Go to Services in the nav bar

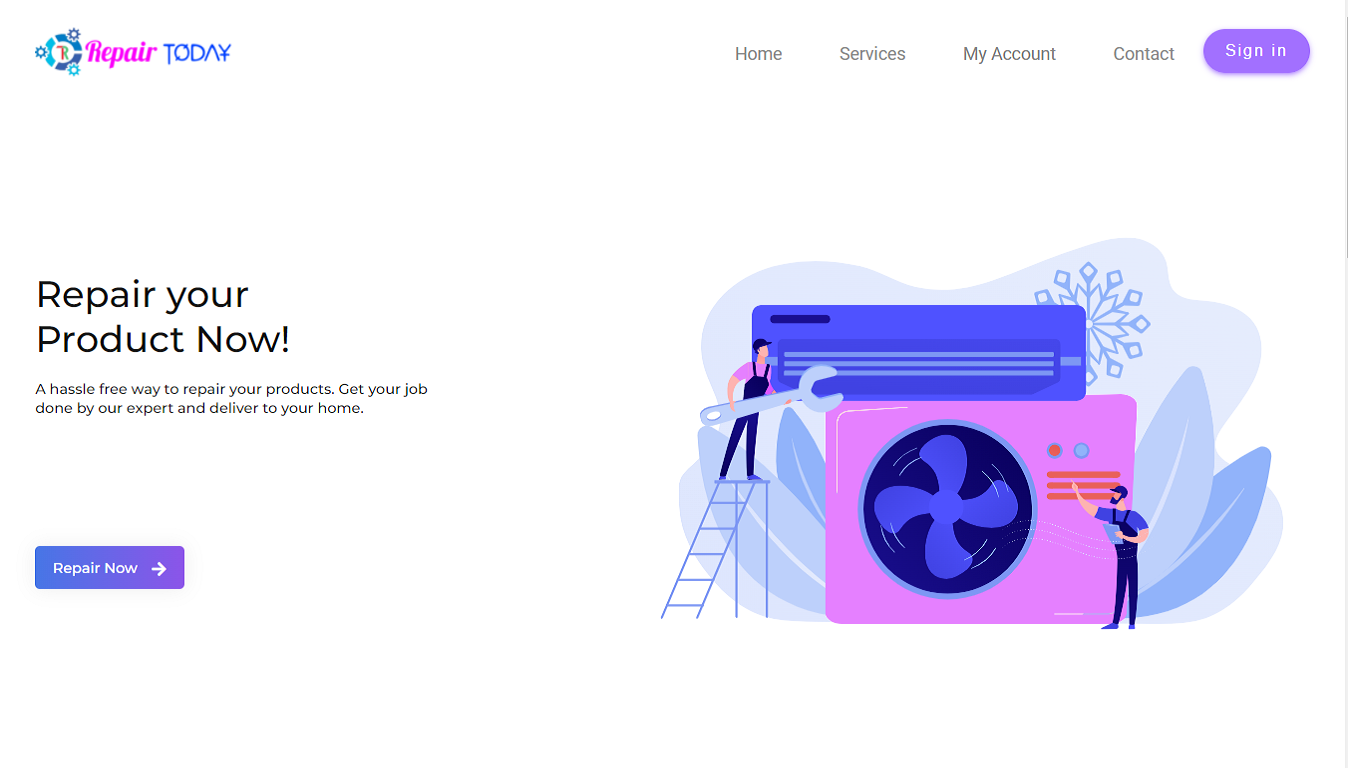(x=872, y=54)
